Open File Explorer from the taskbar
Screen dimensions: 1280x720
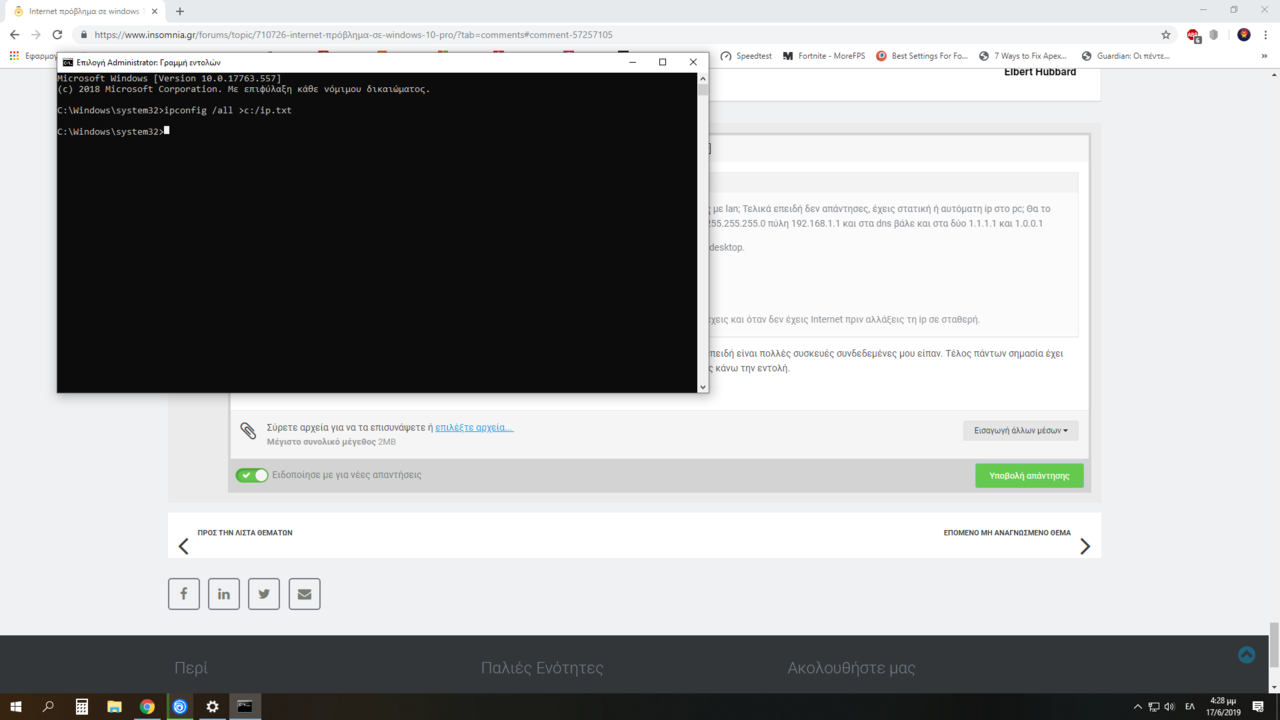(114, 707)
